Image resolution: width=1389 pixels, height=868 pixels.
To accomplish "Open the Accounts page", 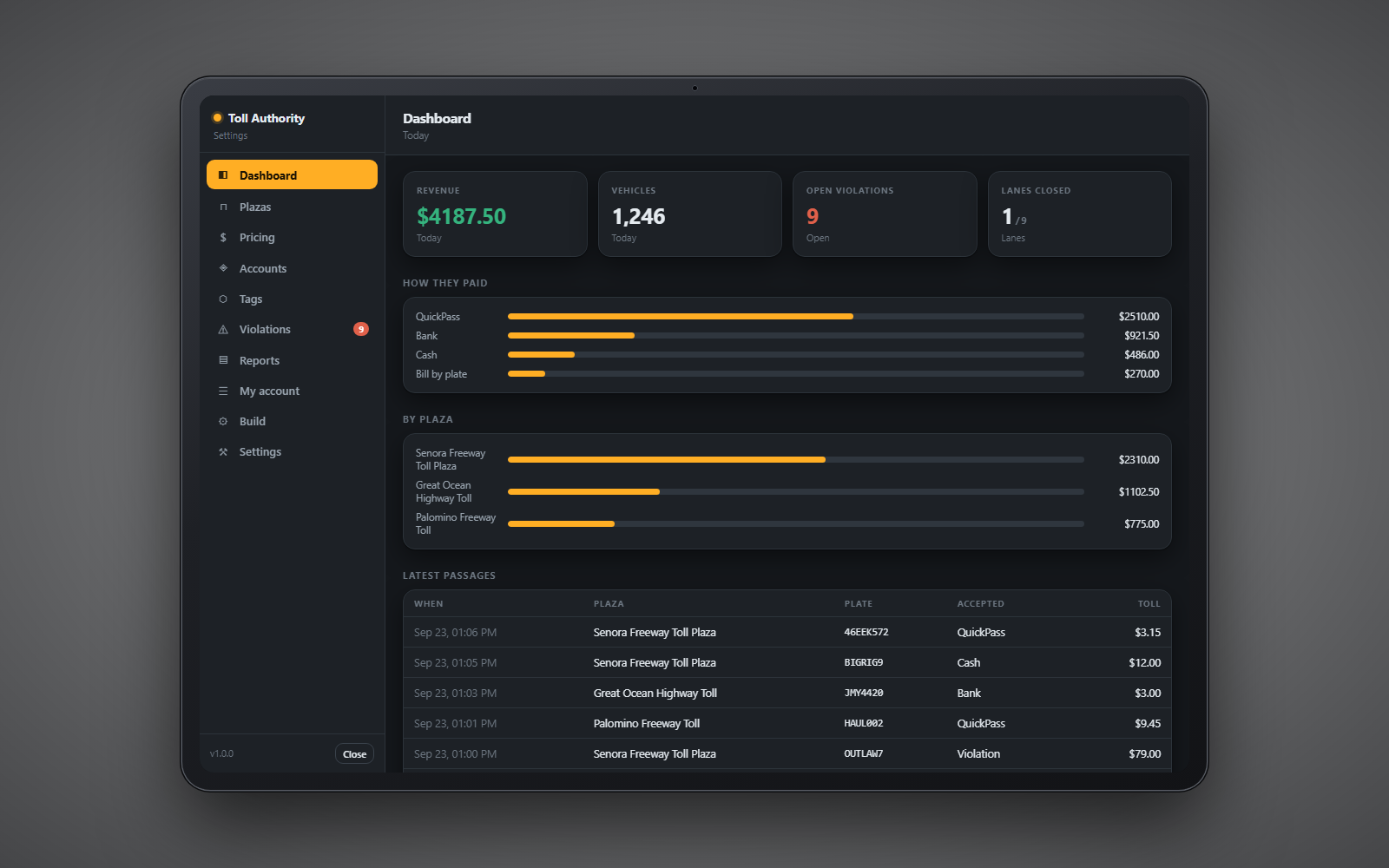I will 292,268.
